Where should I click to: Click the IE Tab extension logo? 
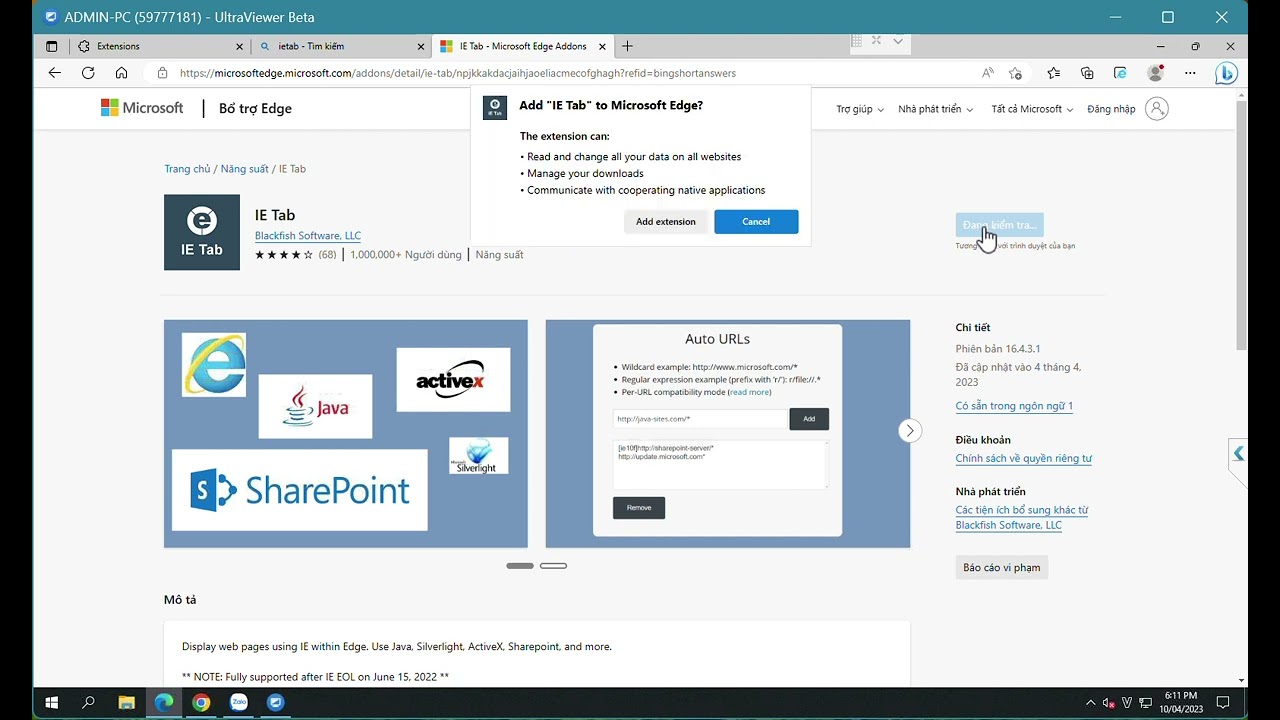click(x=202, y=232)
